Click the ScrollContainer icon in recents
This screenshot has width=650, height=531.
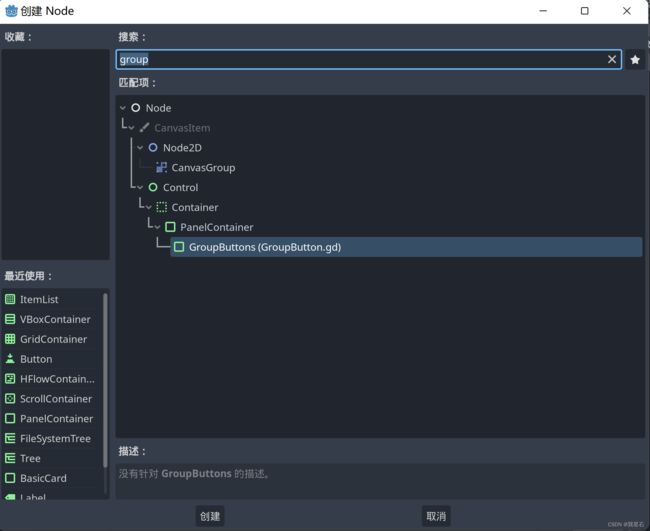click(10, 399)
